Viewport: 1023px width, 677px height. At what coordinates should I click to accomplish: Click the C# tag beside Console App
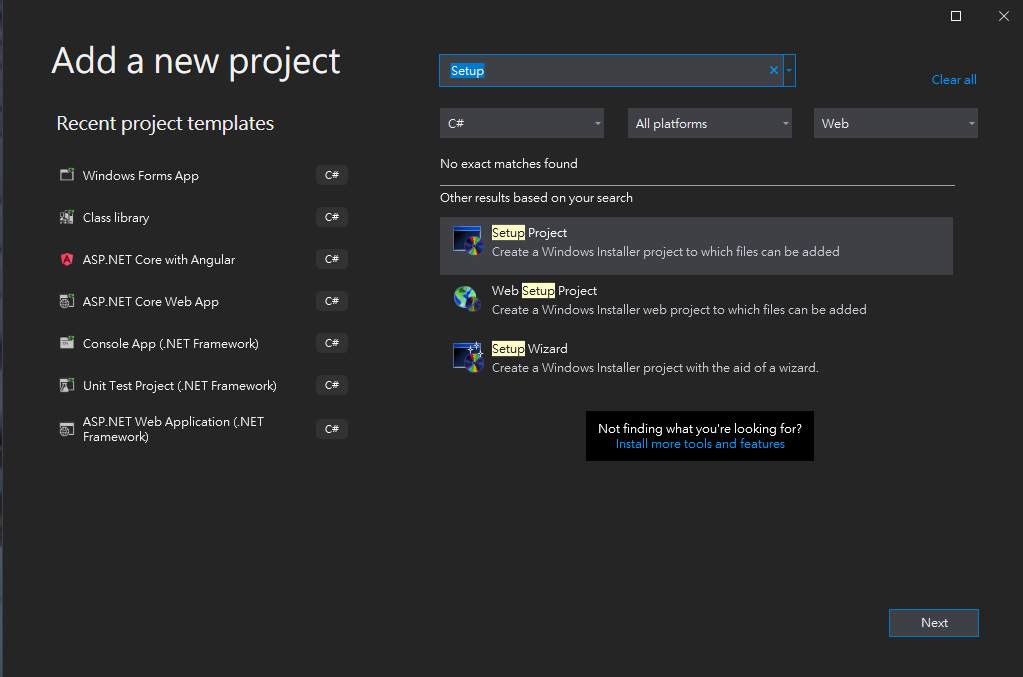(332, 343)
